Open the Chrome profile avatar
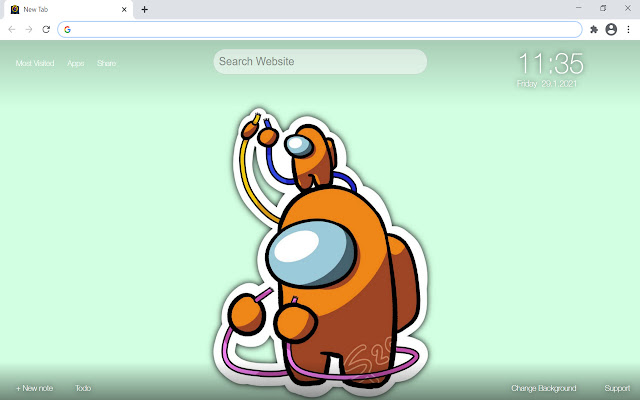This screenshot has height=400, width=640. tap(611, 29)
